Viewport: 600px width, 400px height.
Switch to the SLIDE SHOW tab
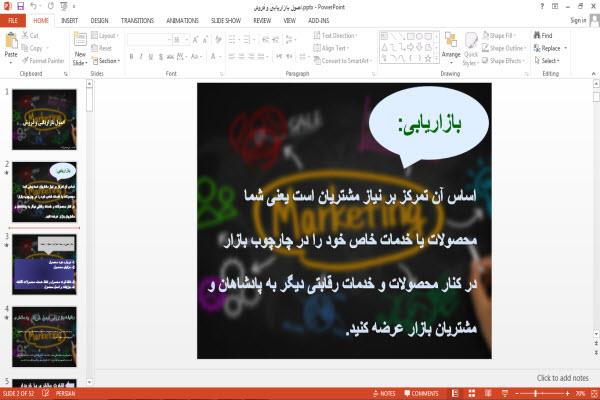pyautogui.click(x=226, y=21)
